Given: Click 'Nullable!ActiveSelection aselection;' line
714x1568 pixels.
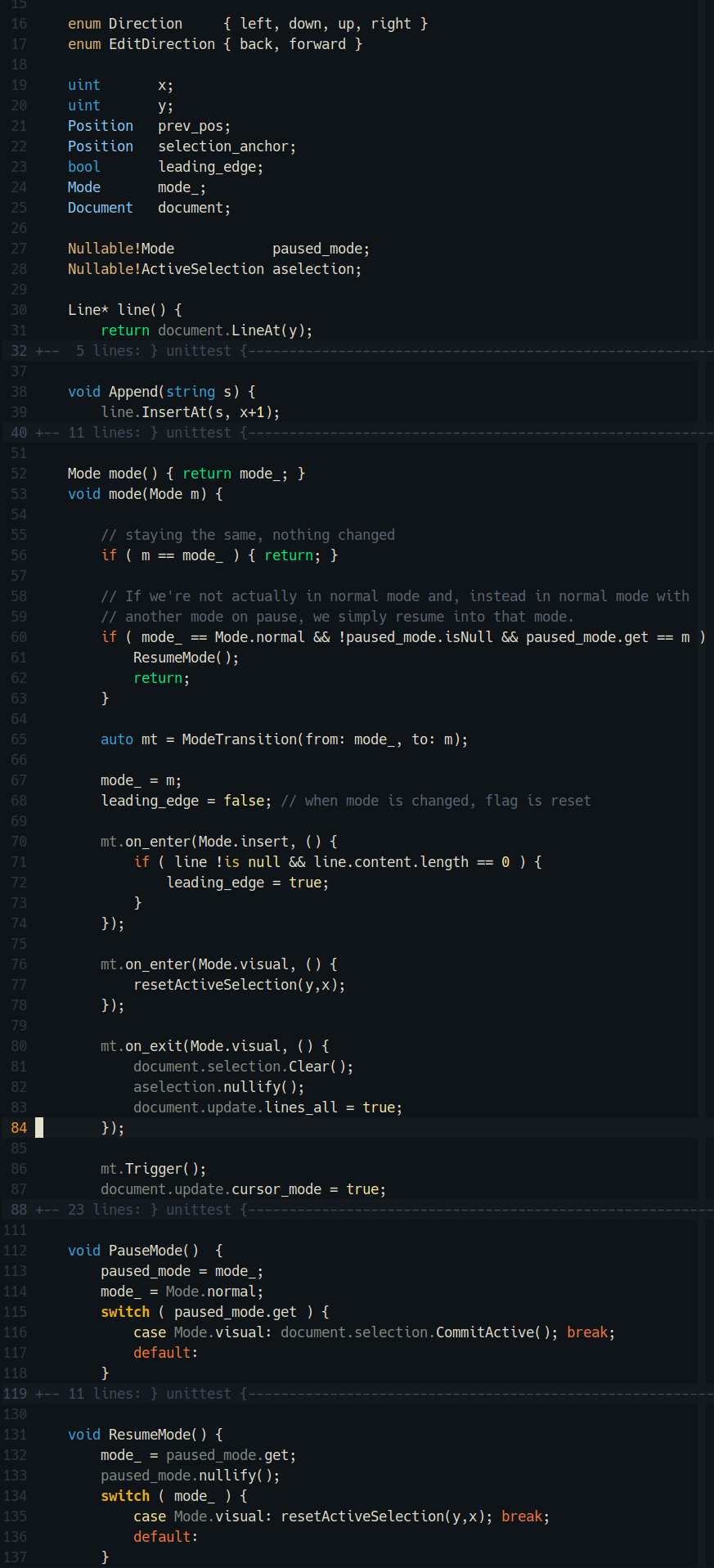Looking at the screenshot, I should (x=214, y=269).
